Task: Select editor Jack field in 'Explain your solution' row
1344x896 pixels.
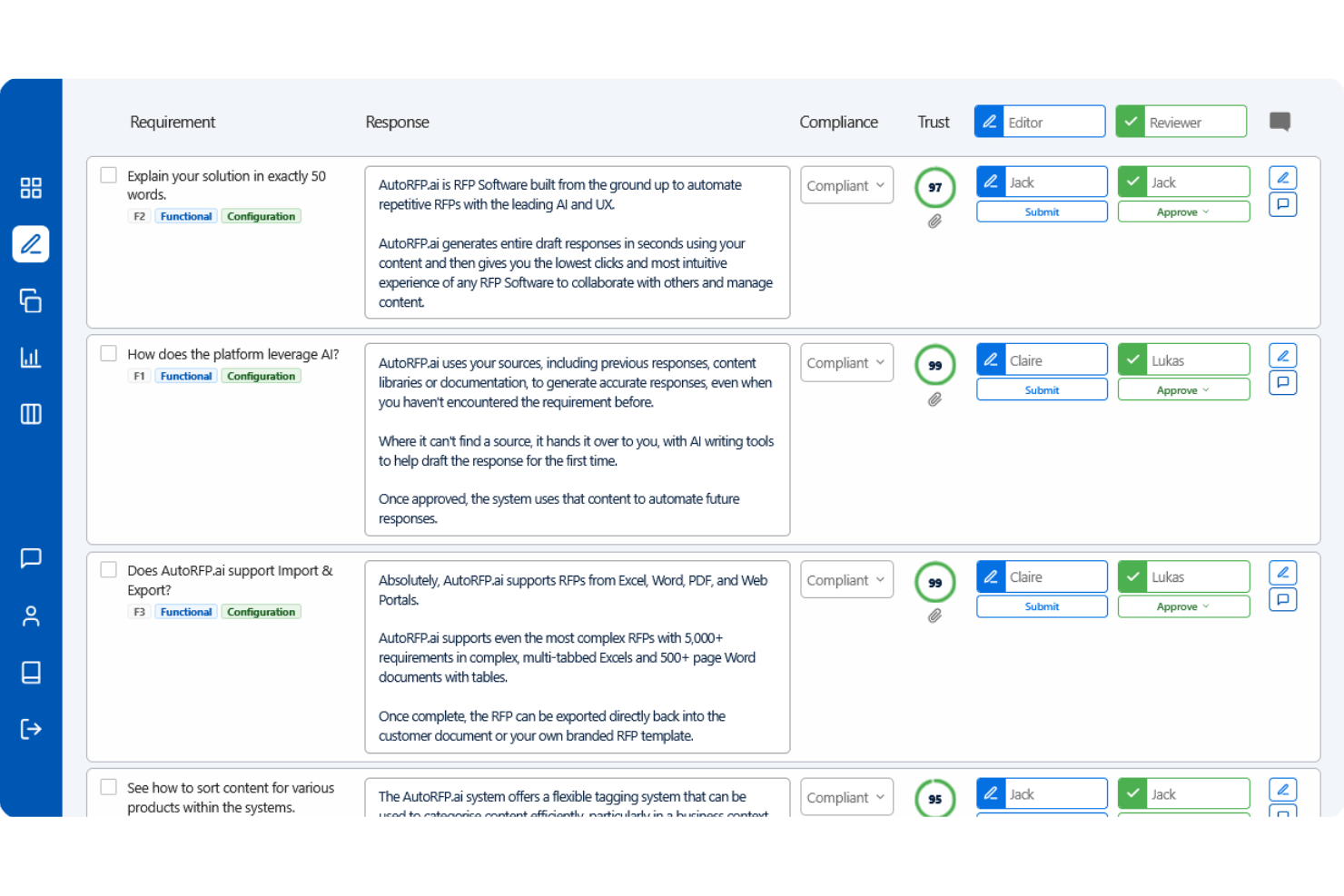Action: (1042, 182)
